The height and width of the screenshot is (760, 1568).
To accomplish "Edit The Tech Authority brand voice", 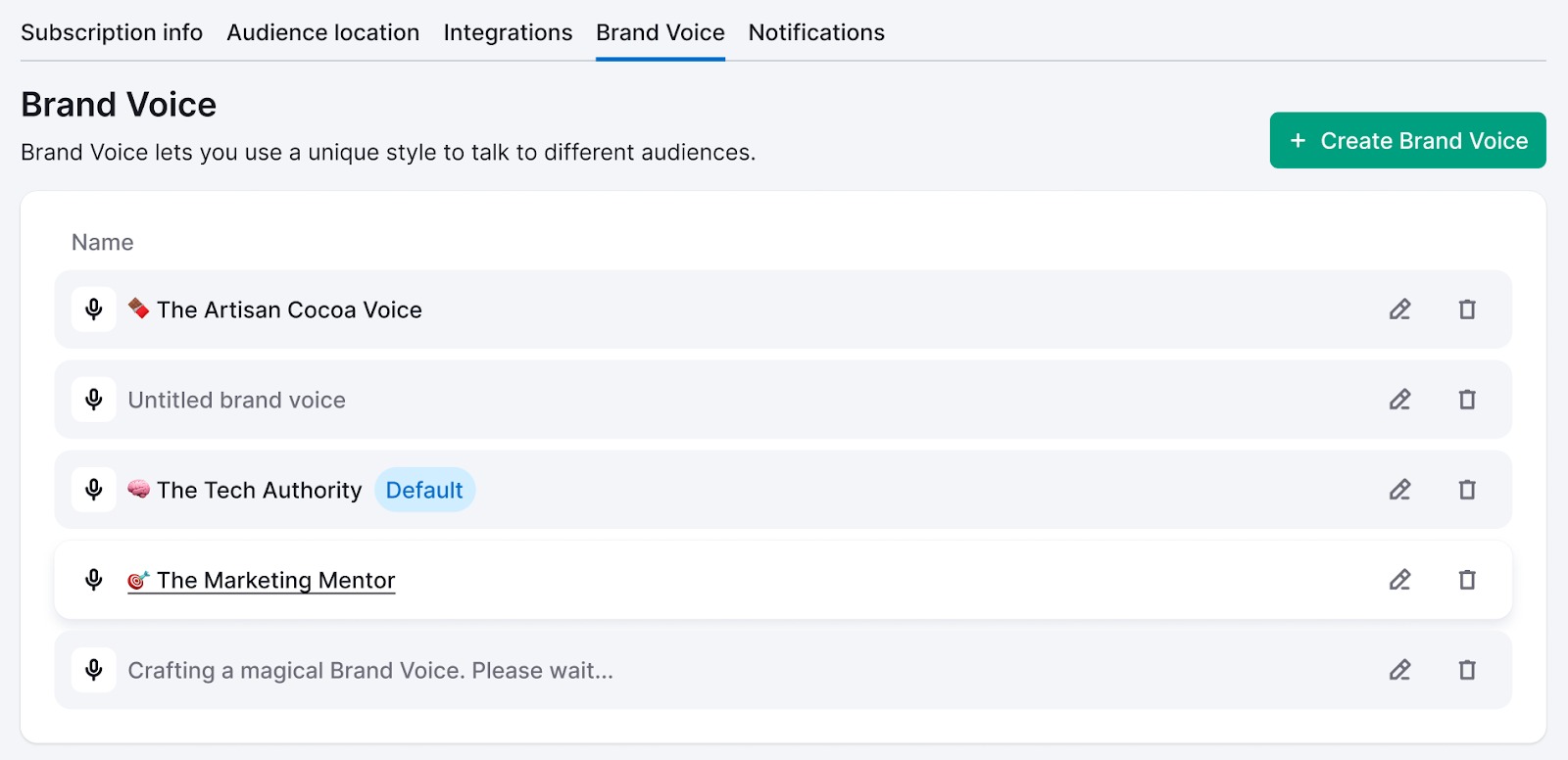I will coord(1399,490).
